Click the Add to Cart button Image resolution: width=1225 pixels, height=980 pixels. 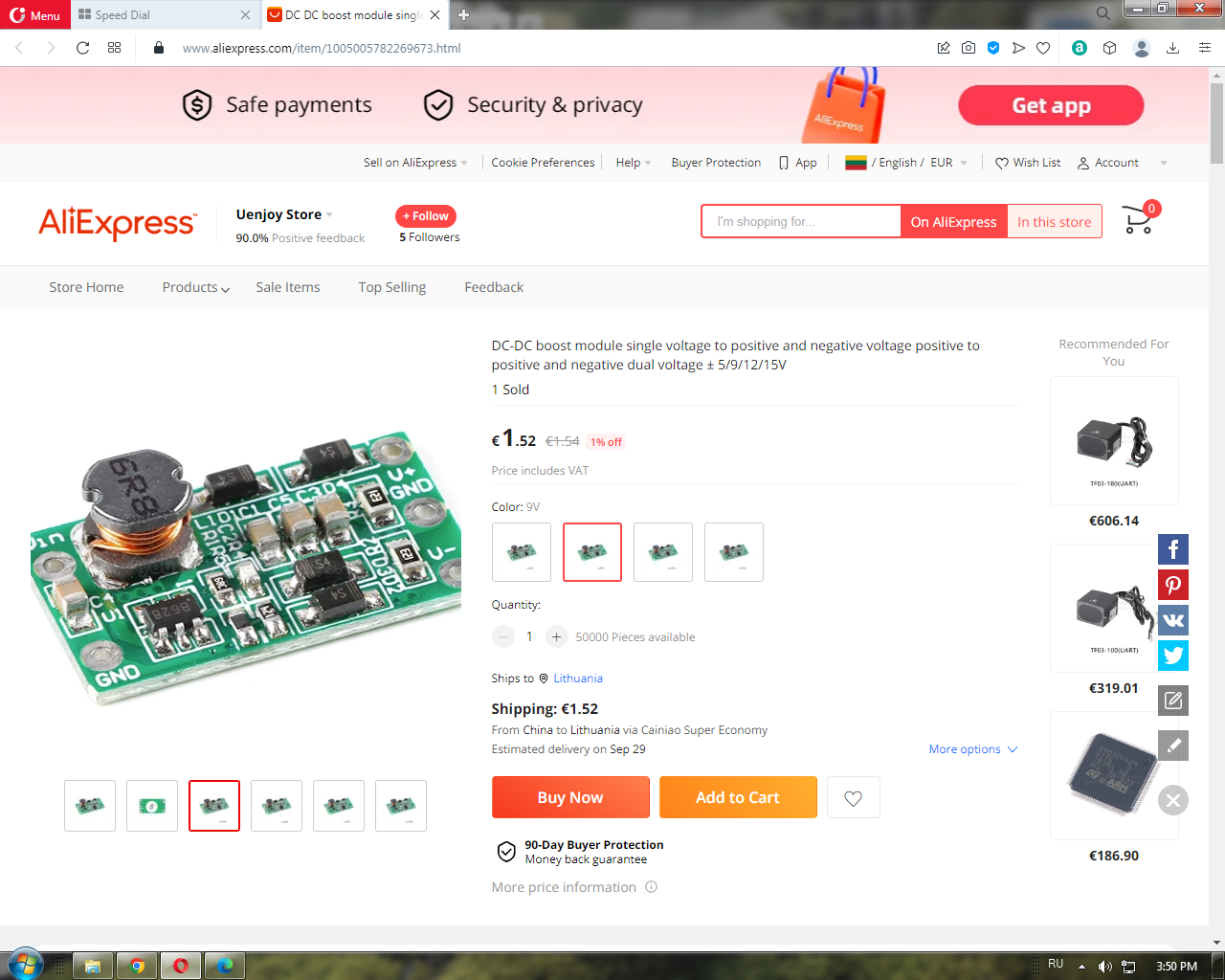[x=738, y=797]
